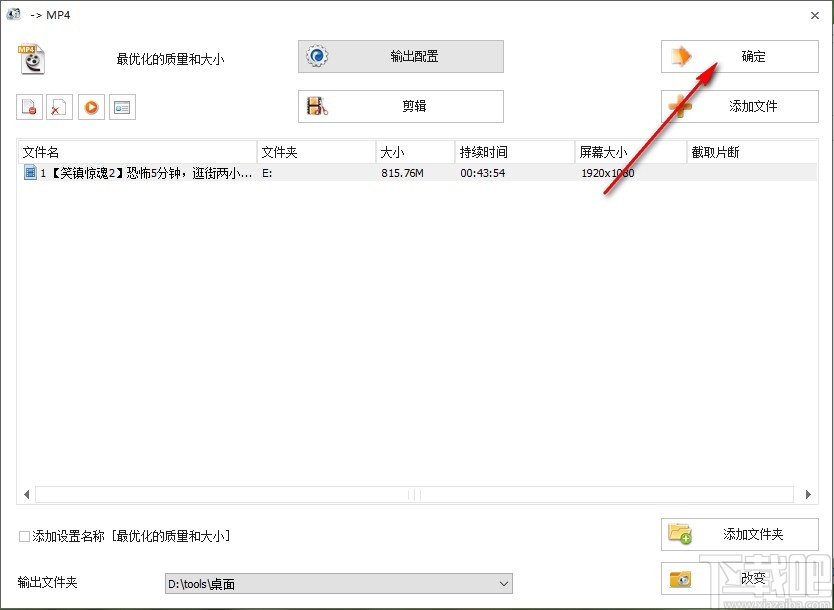This screenshot has height=610, width=834.
Task: Sort by 文件名 column header
Action: 137,152
